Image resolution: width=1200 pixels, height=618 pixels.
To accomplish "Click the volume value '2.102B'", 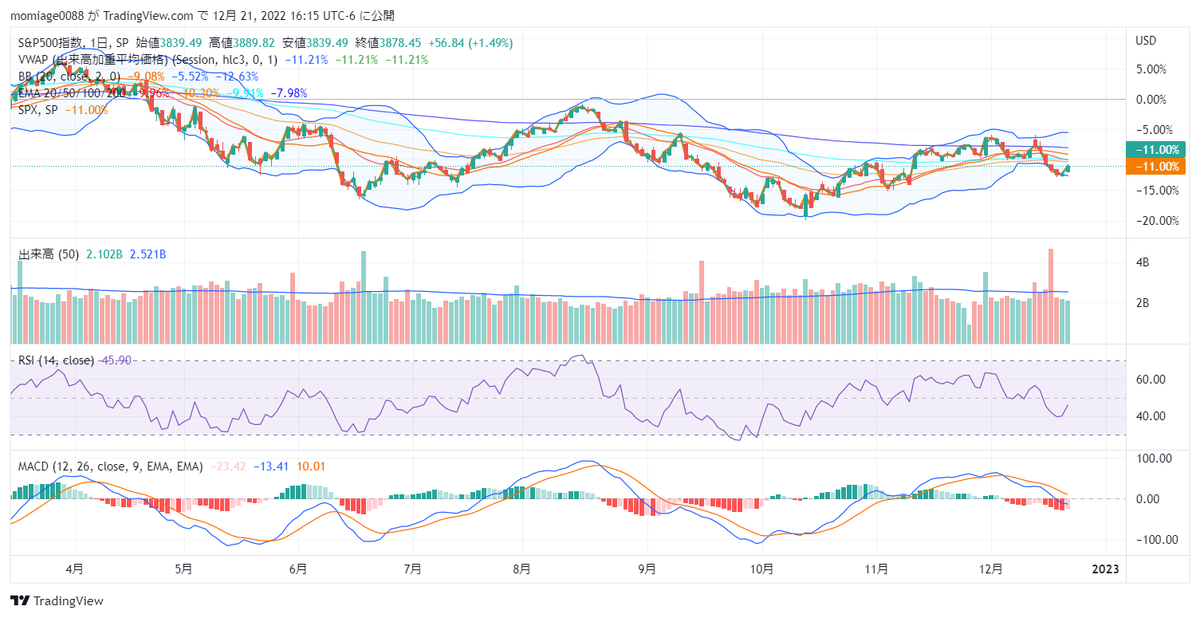I will pyautogui.click(x=102, y=255).
